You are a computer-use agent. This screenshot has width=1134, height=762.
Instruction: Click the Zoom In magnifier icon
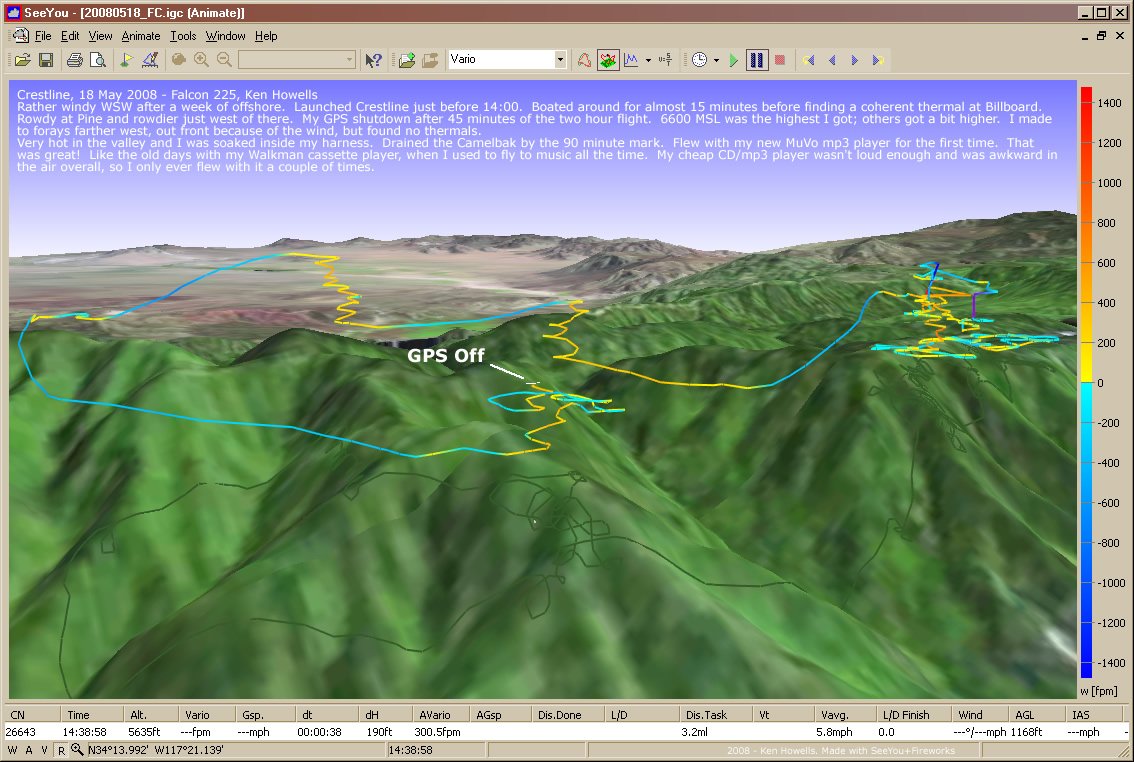pos(202,60)
